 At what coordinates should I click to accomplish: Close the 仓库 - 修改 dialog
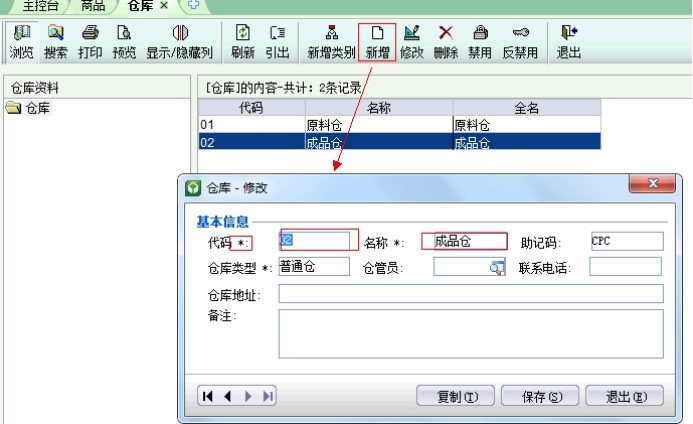(652, 183)
